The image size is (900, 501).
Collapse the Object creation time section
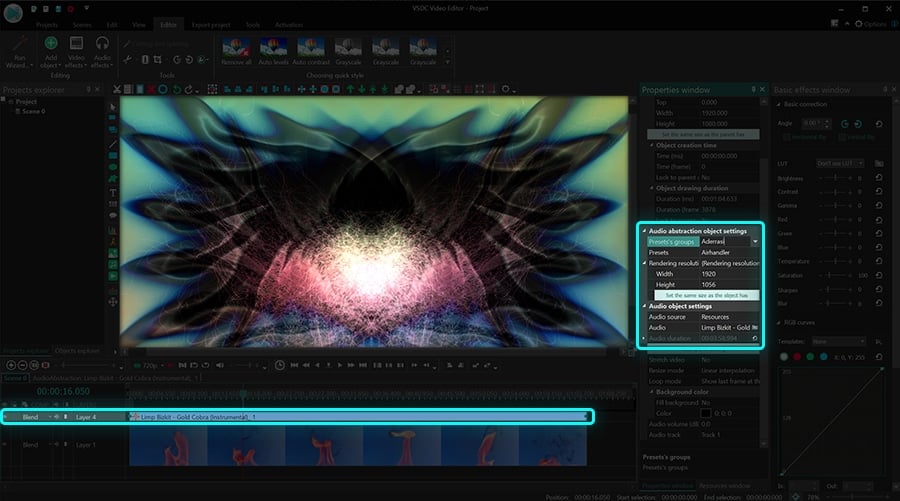pos(651,145)
